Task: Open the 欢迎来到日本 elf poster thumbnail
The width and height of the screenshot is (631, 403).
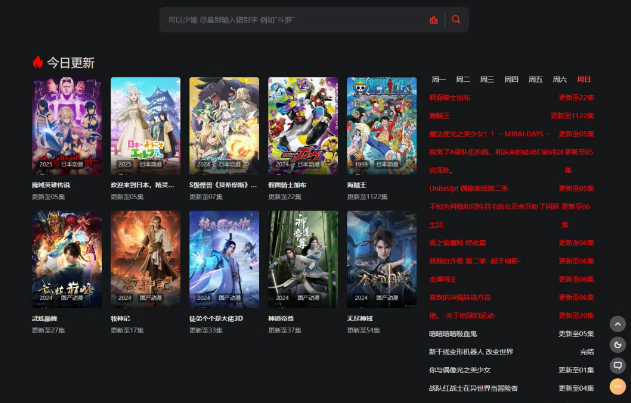Action: [x=146, y=126]
